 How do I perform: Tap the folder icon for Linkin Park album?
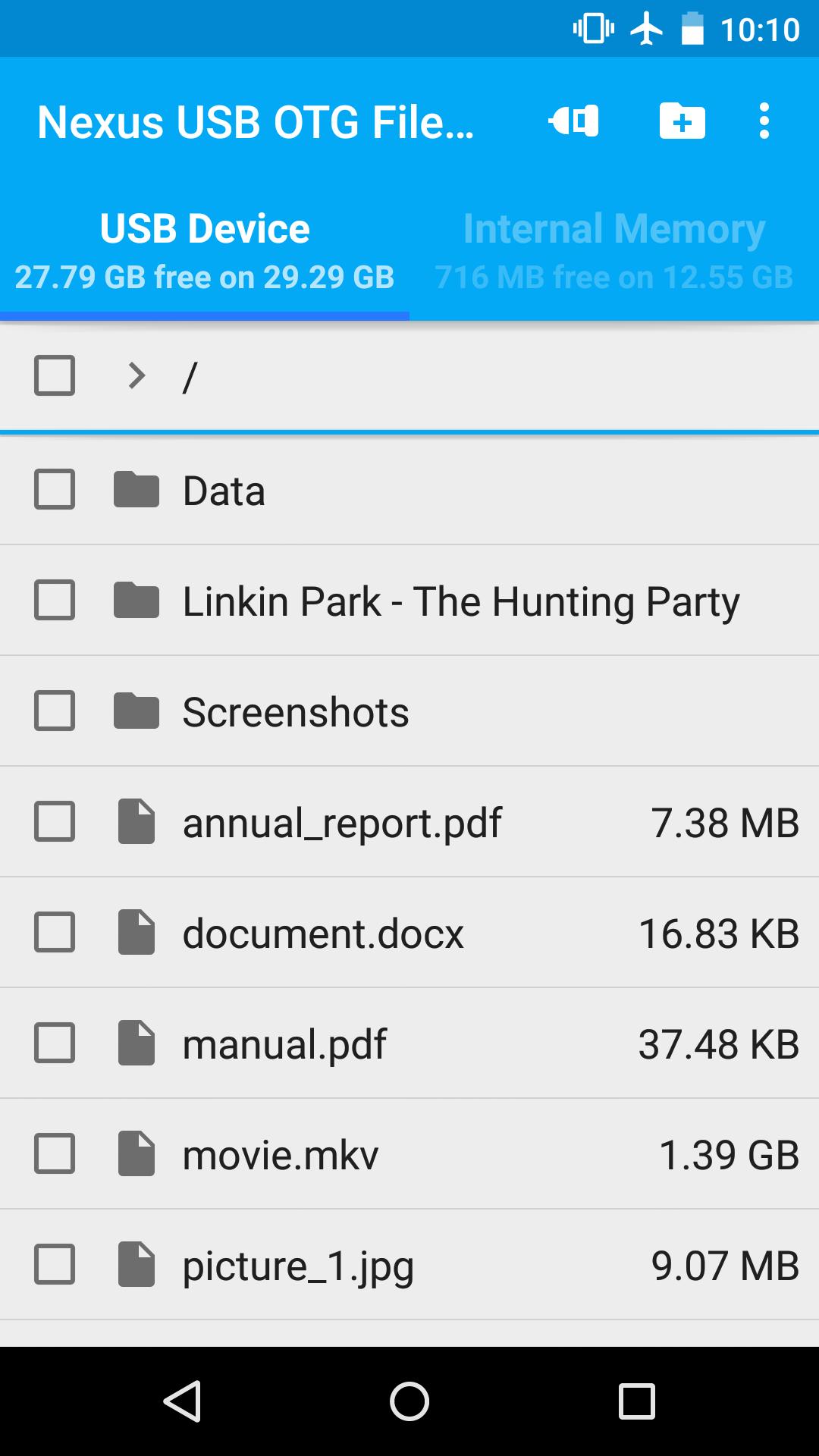[x=136, y=601]
